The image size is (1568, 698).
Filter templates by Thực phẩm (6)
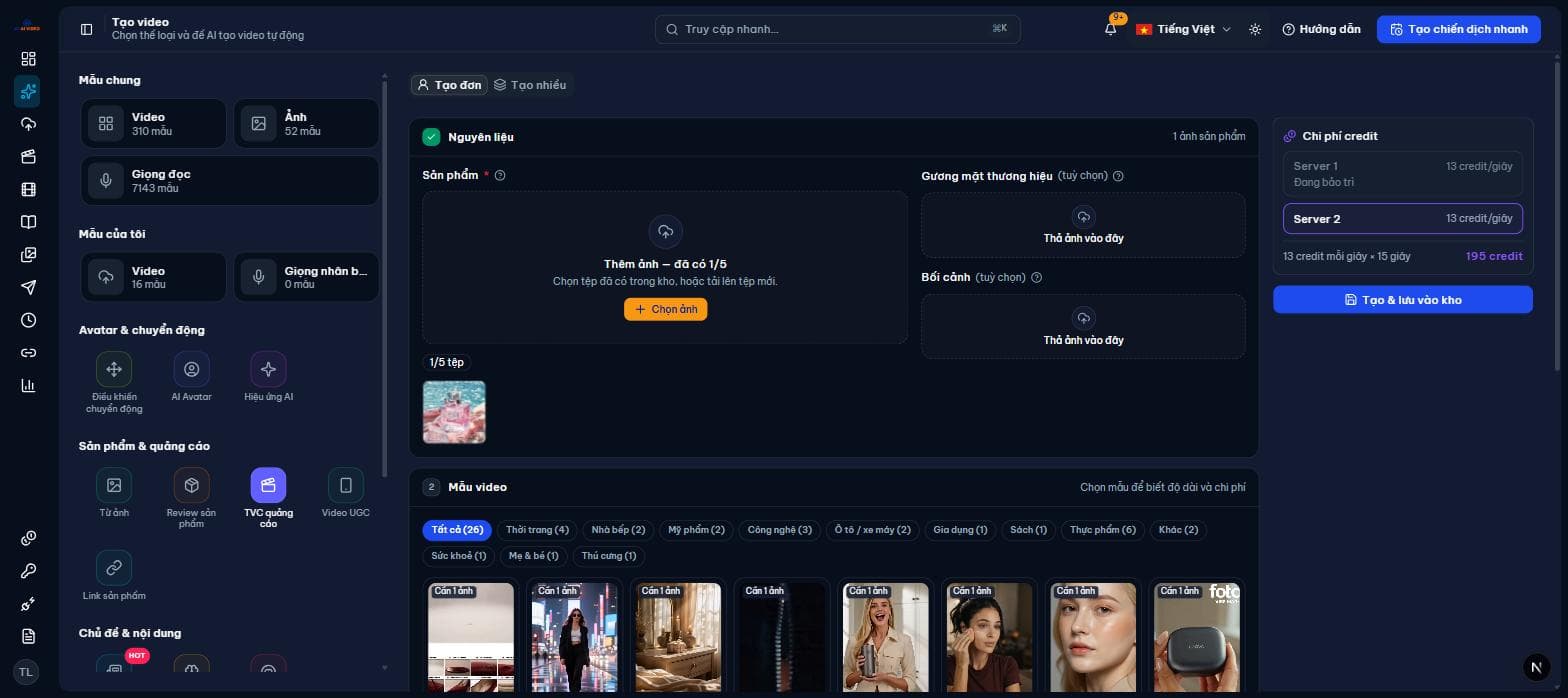click(1102, 529)
